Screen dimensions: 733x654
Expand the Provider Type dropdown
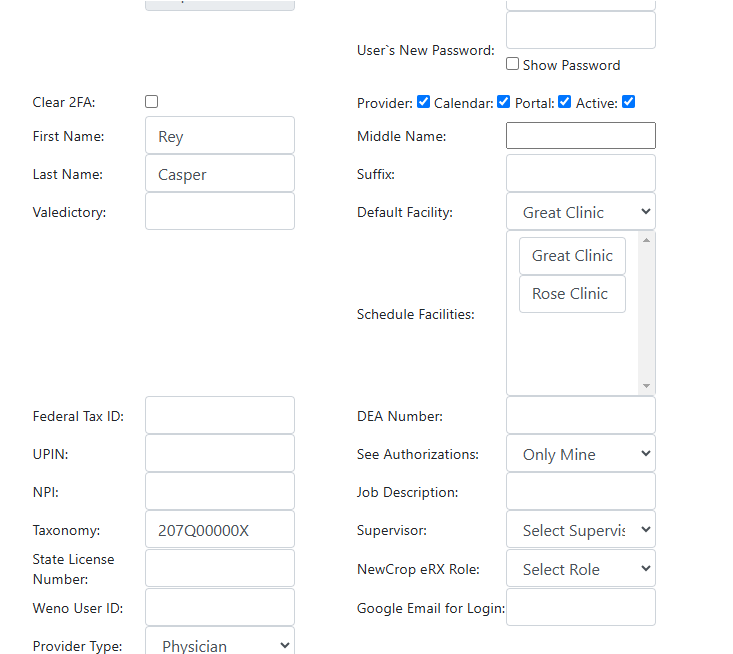tap(220, 643)
